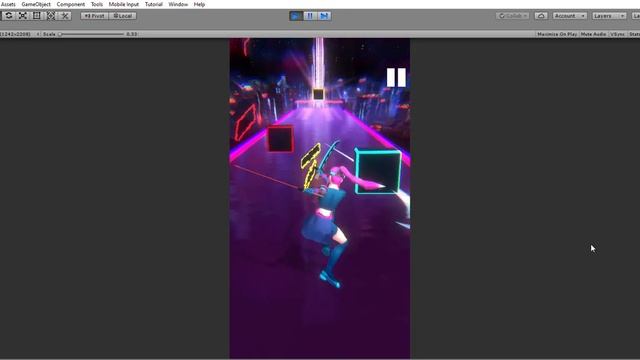Toggle VSync in Game view
Image resolution: width=640 pixels, height=360 pixels.
click(618, 34)
